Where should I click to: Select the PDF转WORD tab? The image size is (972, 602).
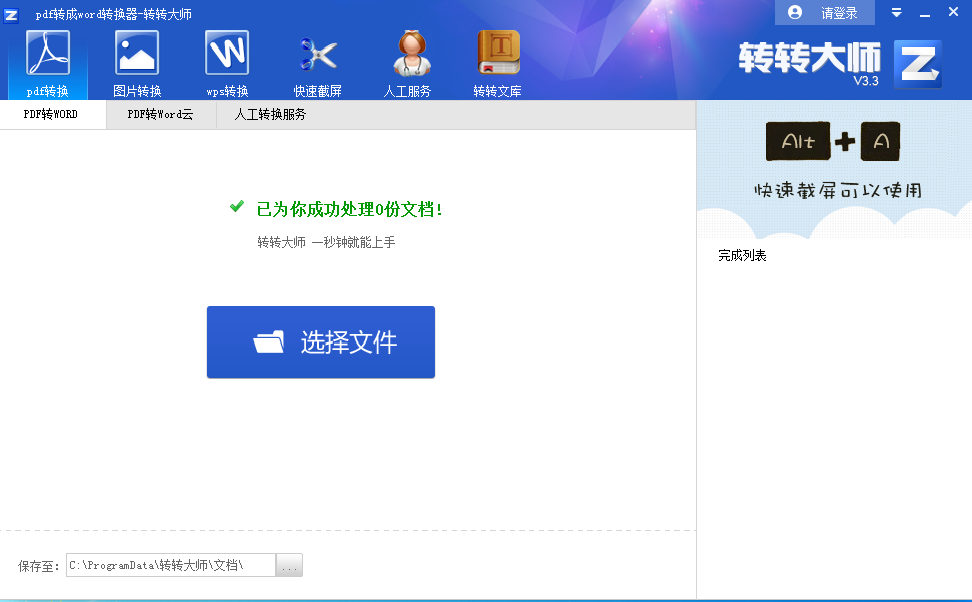52,115
